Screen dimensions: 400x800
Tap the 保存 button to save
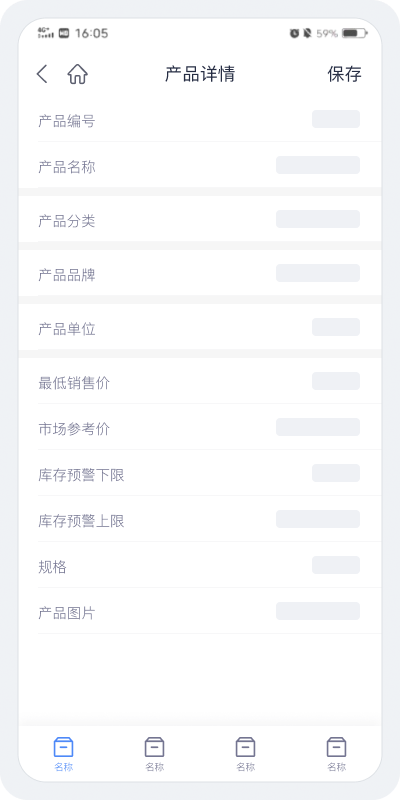[344, 74]
